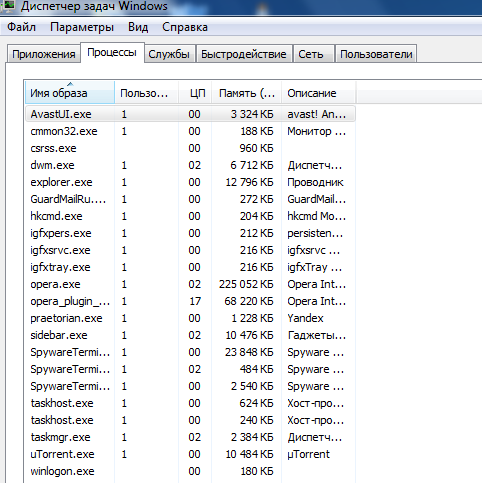Sort processes by the ЦП column
Viewport: 482px width, 483px height.
[x=195, y=92]
